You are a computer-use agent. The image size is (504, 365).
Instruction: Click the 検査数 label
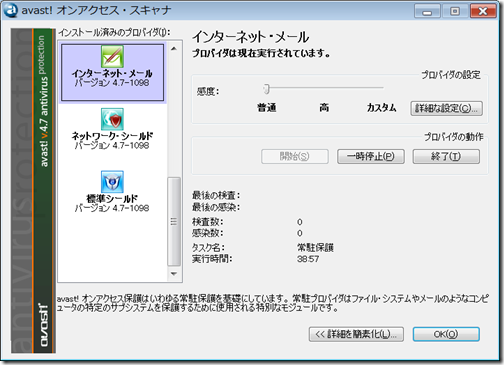pos(208,222)
